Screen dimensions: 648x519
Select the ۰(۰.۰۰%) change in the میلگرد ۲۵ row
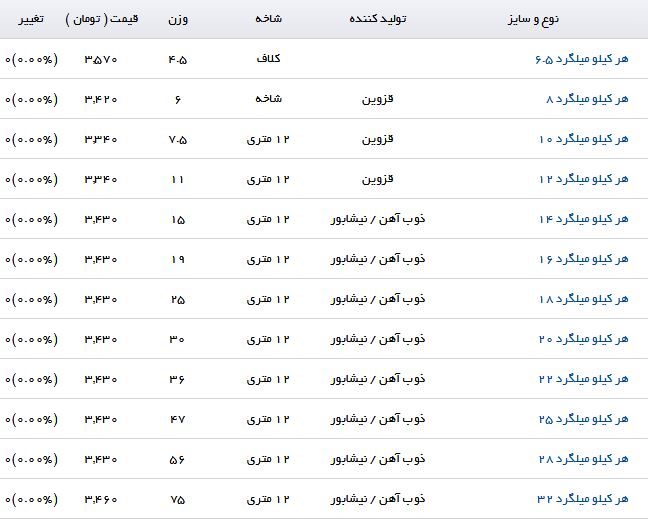[x=31, y=420]
